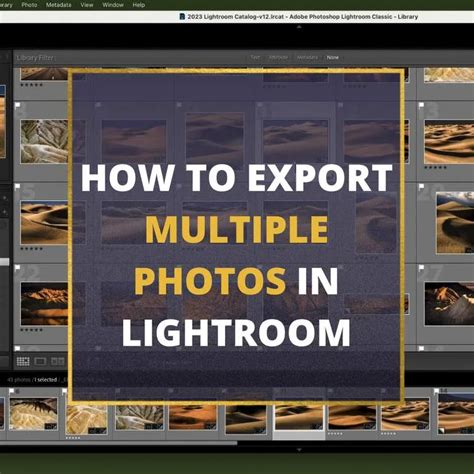Screen dimensions: 474x474
Task: Collapse the filmstrip with bottom arrow
Action: [299, 450]
